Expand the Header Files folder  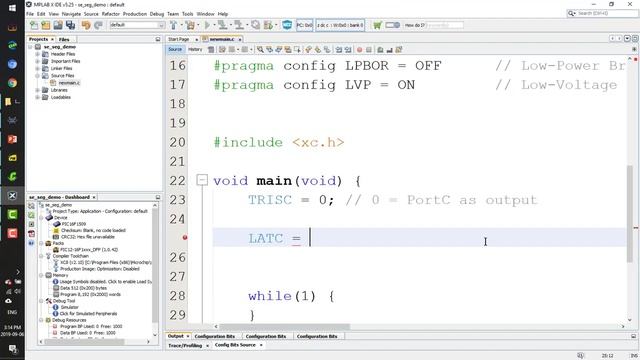point(38,54)
